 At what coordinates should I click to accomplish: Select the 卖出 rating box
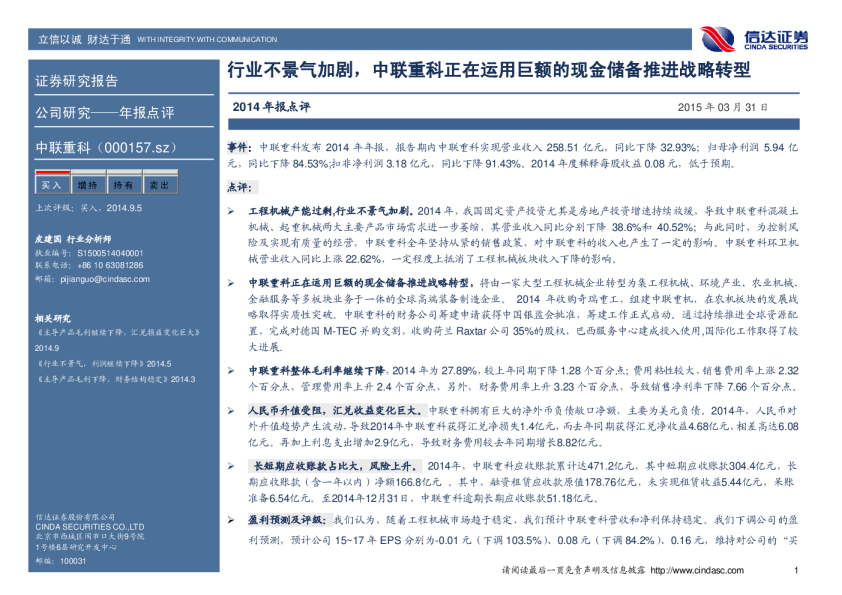coord(158,186)
